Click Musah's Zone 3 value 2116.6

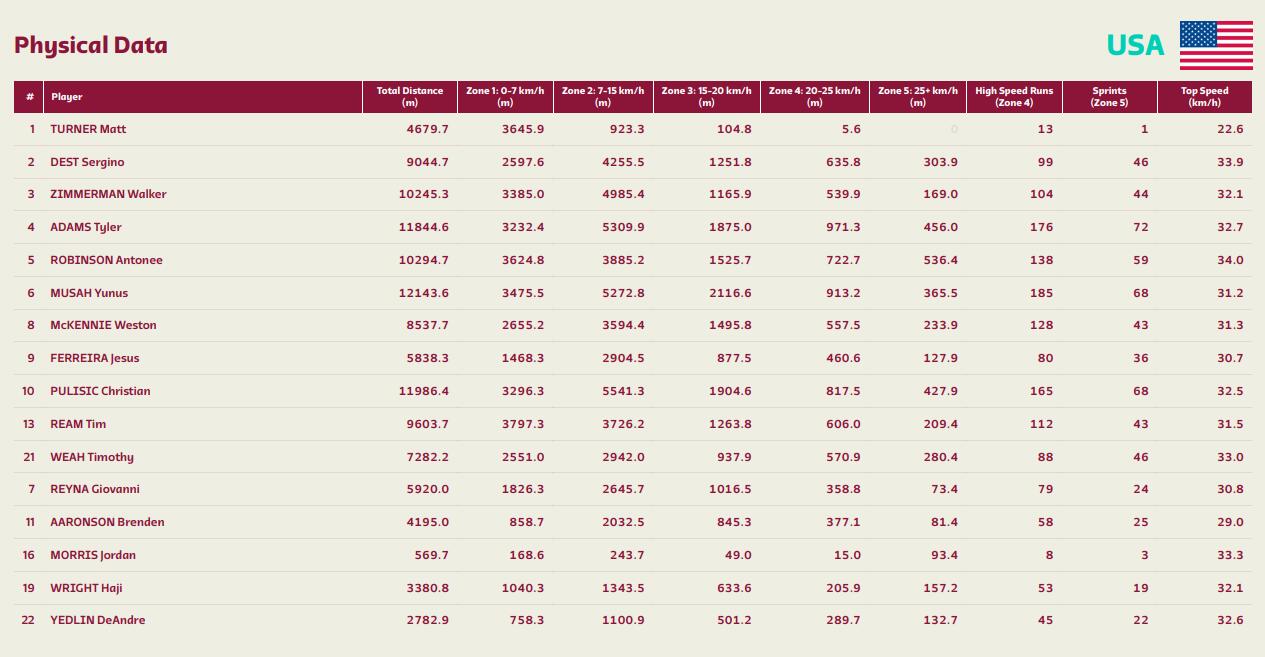731,293
